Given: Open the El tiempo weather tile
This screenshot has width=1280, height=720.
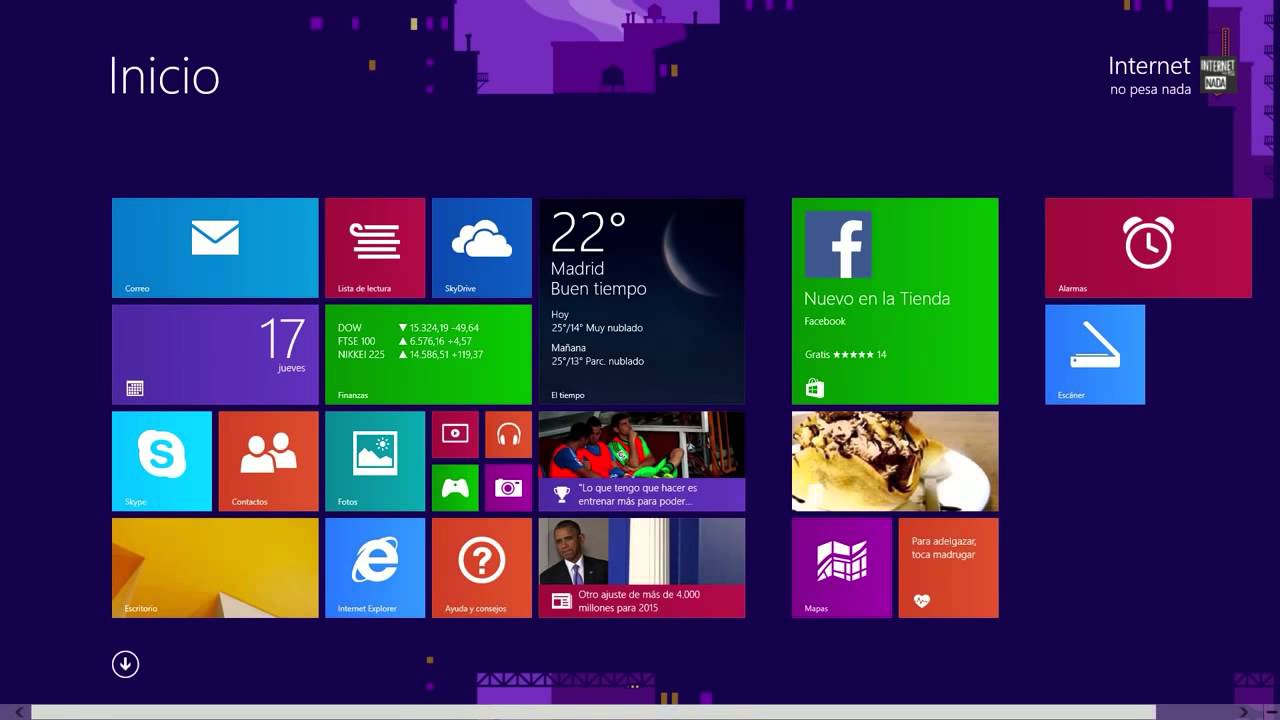Looking at the screenshot, I should [642, 301].
